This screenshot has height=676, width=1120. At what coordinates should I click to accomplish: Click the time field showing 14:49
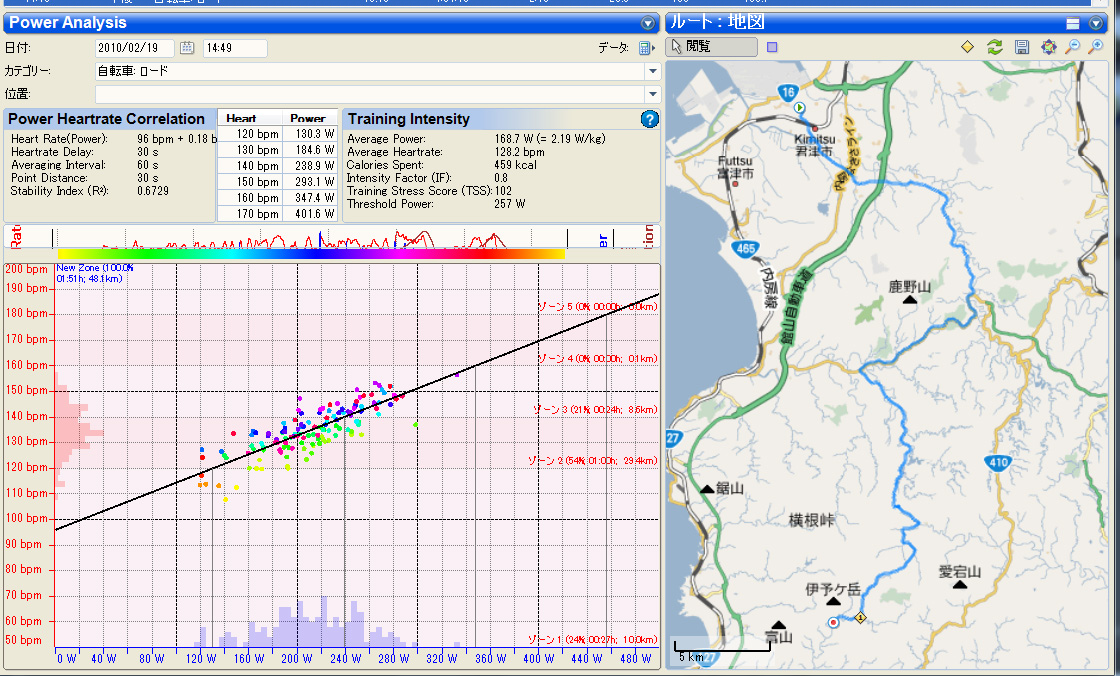click(234, 48)
